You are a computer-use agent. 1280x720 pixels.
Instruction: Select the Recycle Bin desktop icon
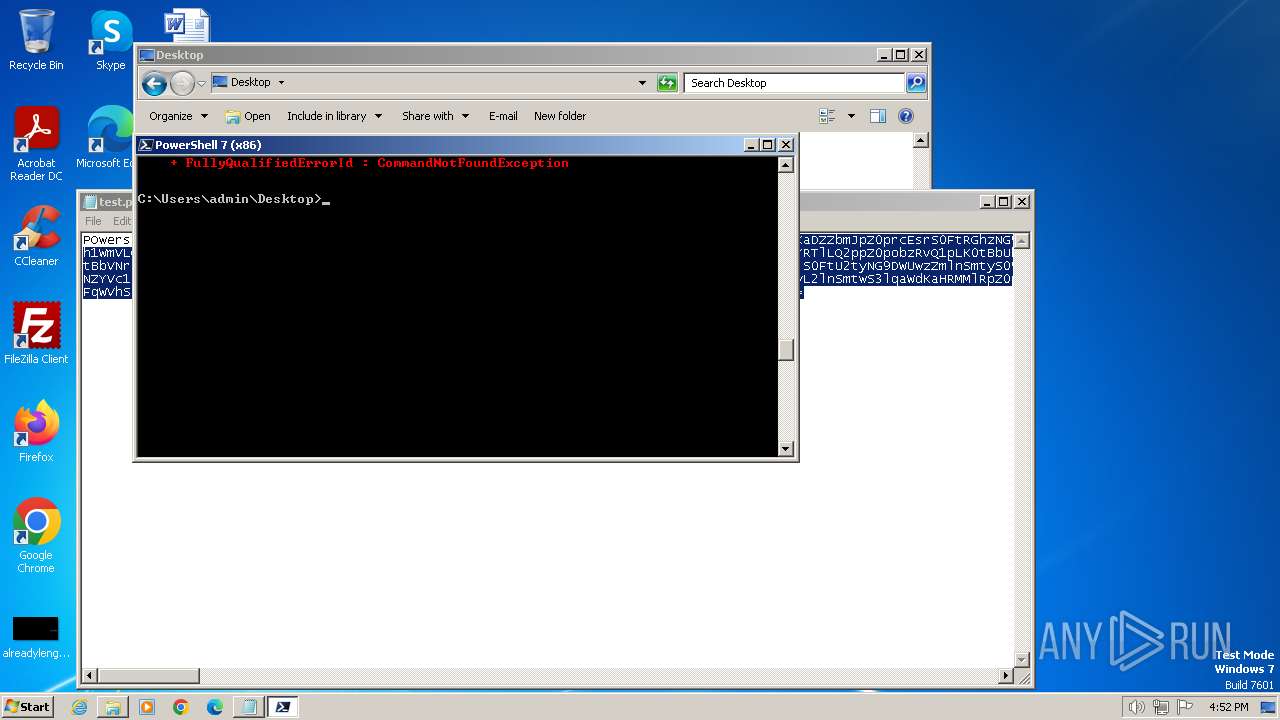click(x=36, y=40)
